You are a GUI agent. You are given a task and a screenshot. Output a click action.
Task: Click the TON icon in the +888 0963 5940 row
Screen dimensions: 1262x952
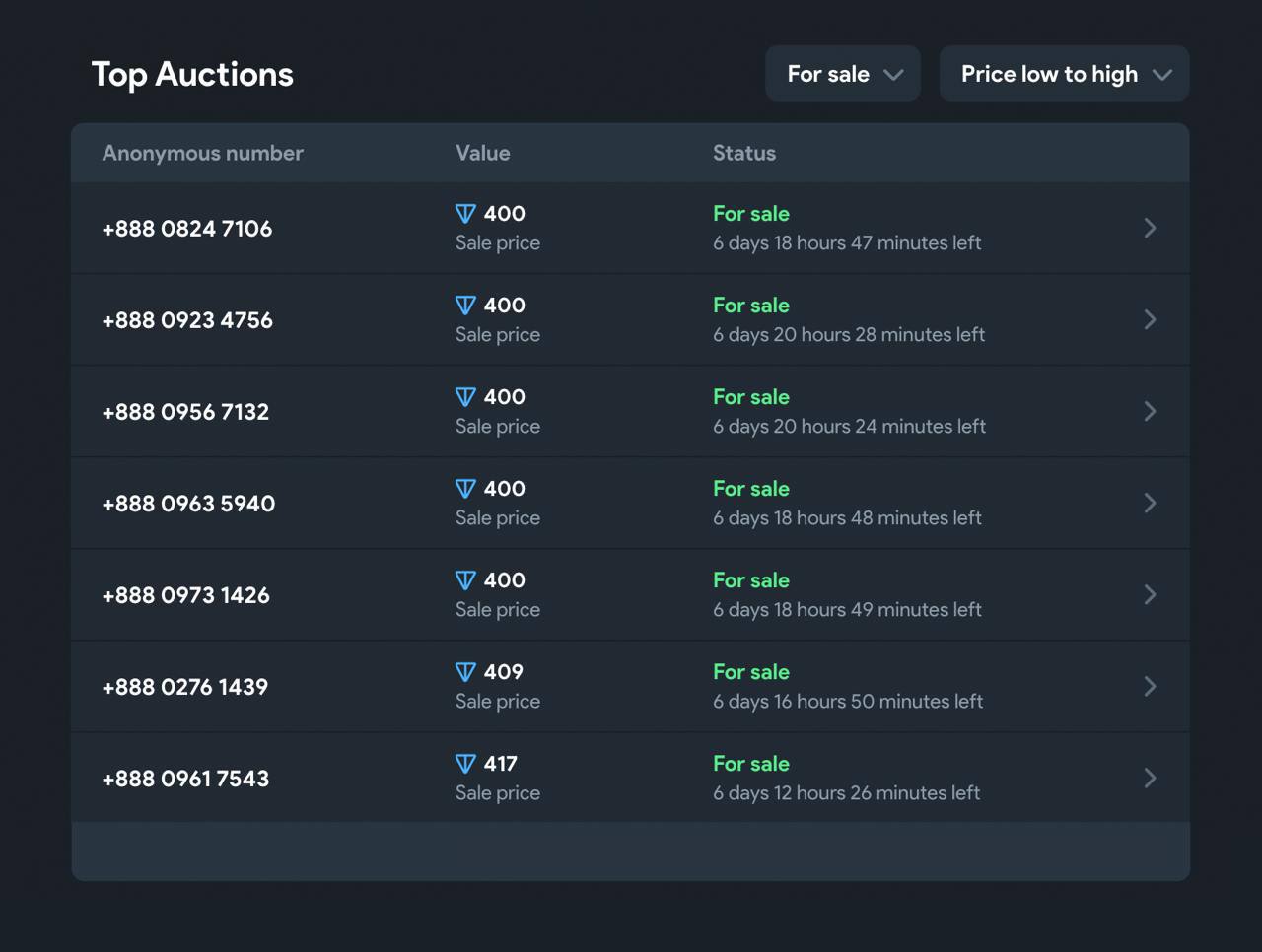(465, 489)
